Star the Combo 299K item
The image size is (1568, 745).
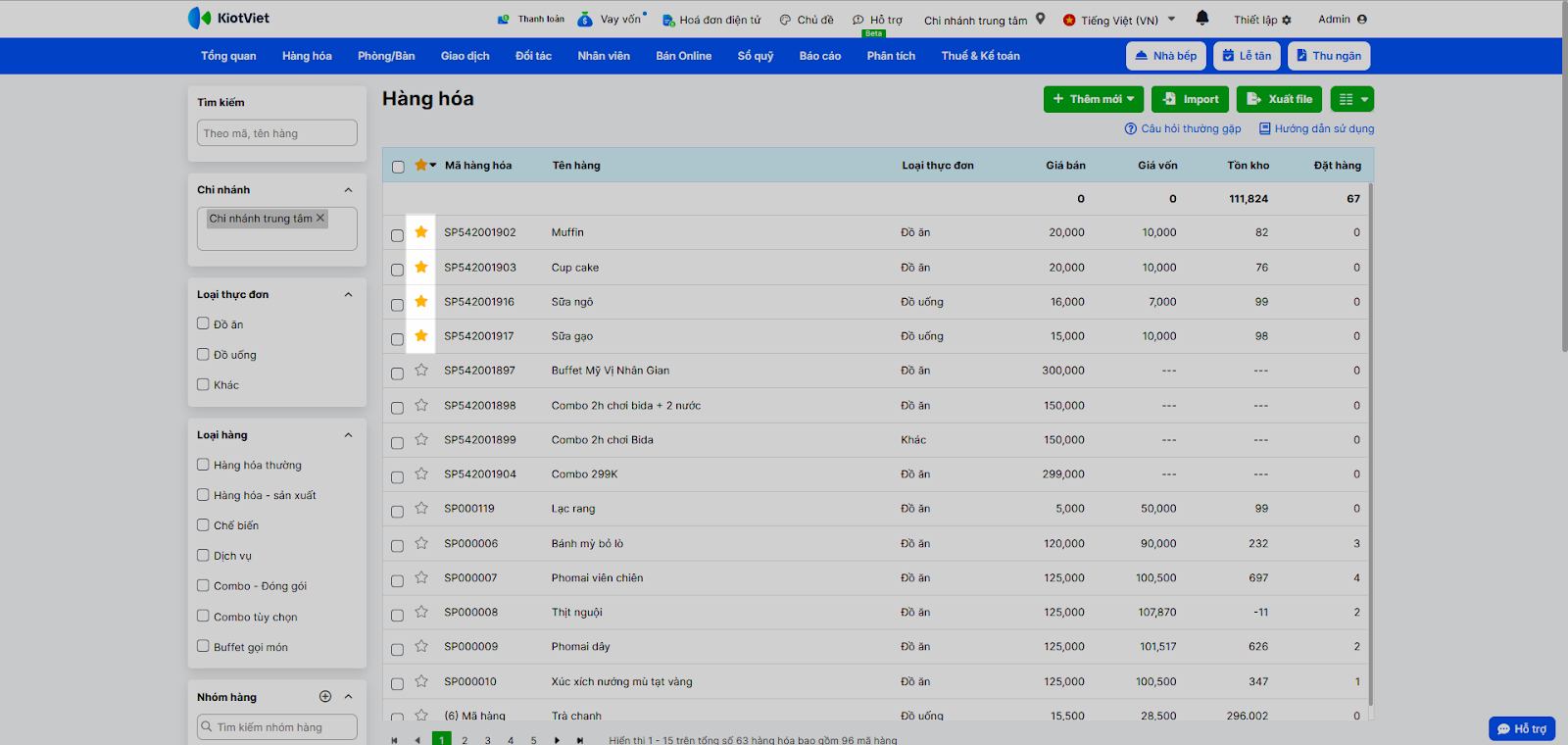(x=421, y=473)
